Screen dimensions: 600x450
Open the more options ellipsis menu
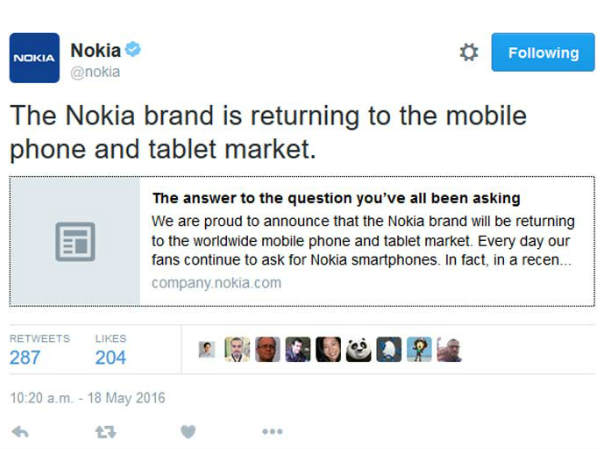[272, 431]
